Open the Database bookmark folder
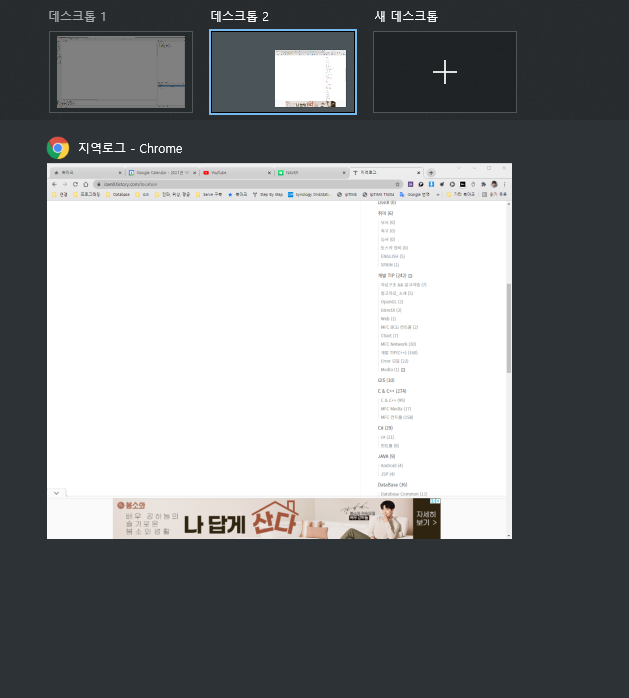The image size is (629, 698). 118,195
